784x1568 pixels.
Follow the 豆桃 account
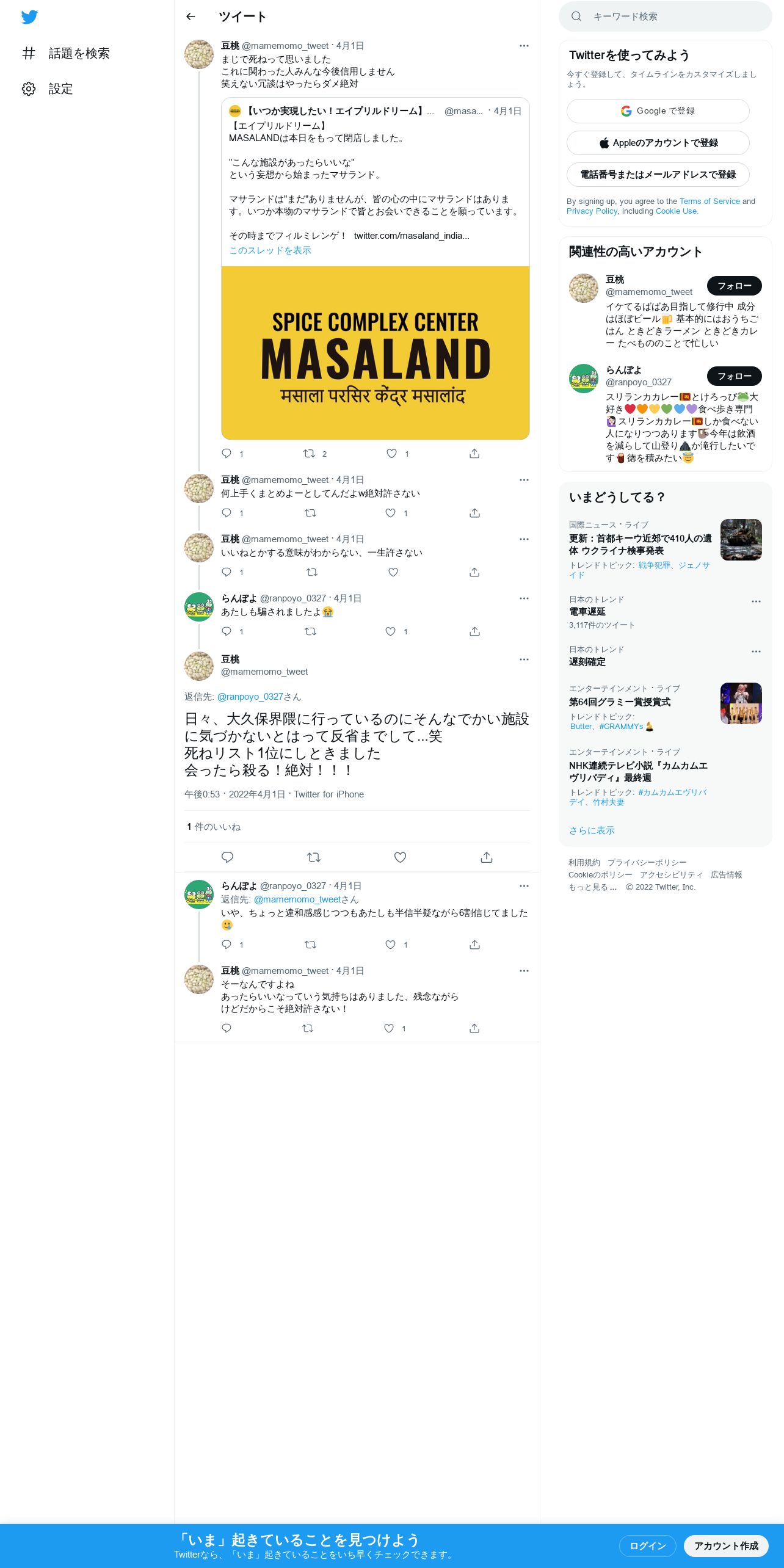pos(735,286)
